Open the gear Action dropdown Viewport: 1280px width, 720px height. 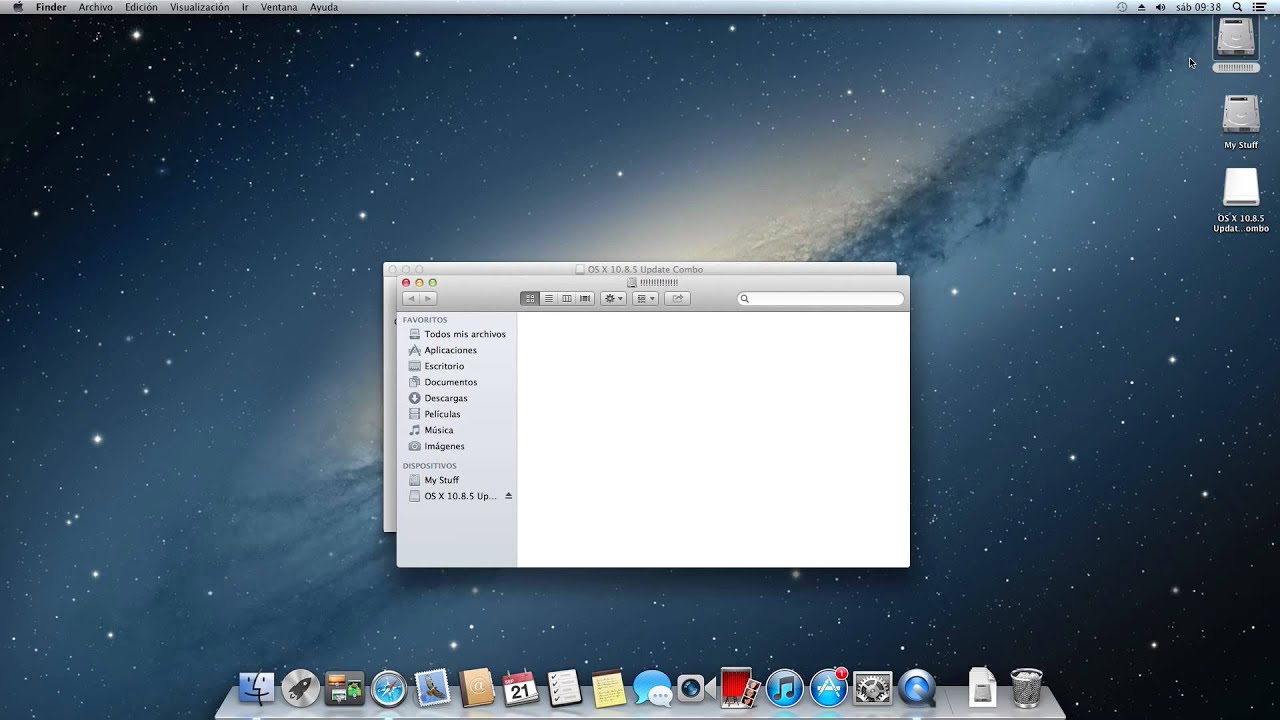point(613,298)
